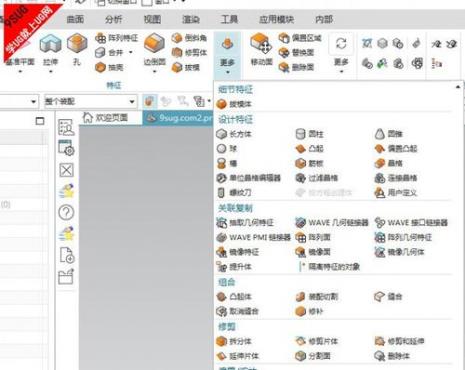Select 螺纹刀 (Thread) command
The height and width of the screenshot is (370, 465).
[x=234, y=193]
